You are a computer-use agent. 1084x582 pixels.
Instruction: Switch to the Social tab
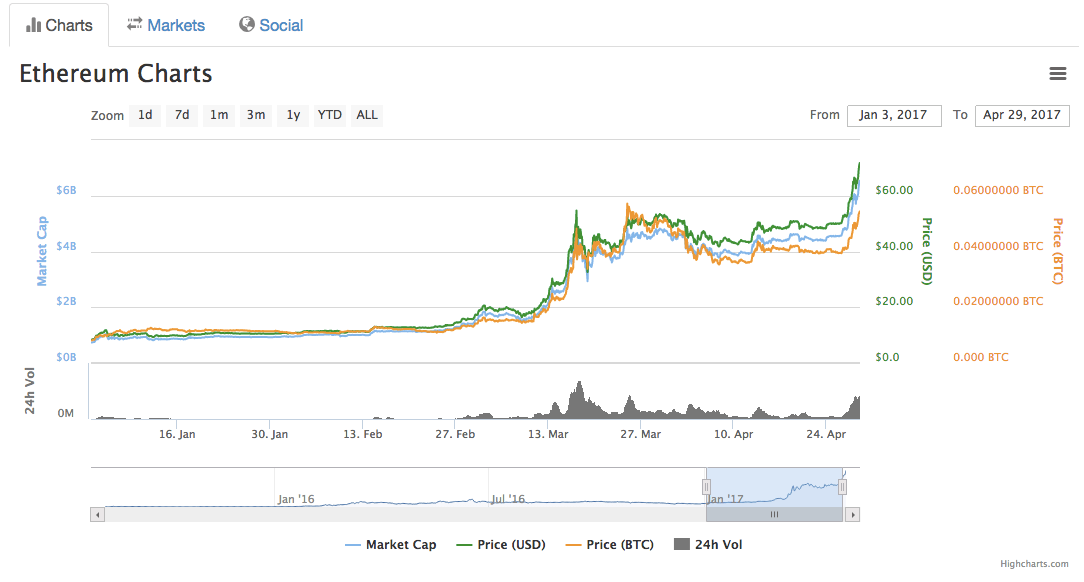[271, 25]
